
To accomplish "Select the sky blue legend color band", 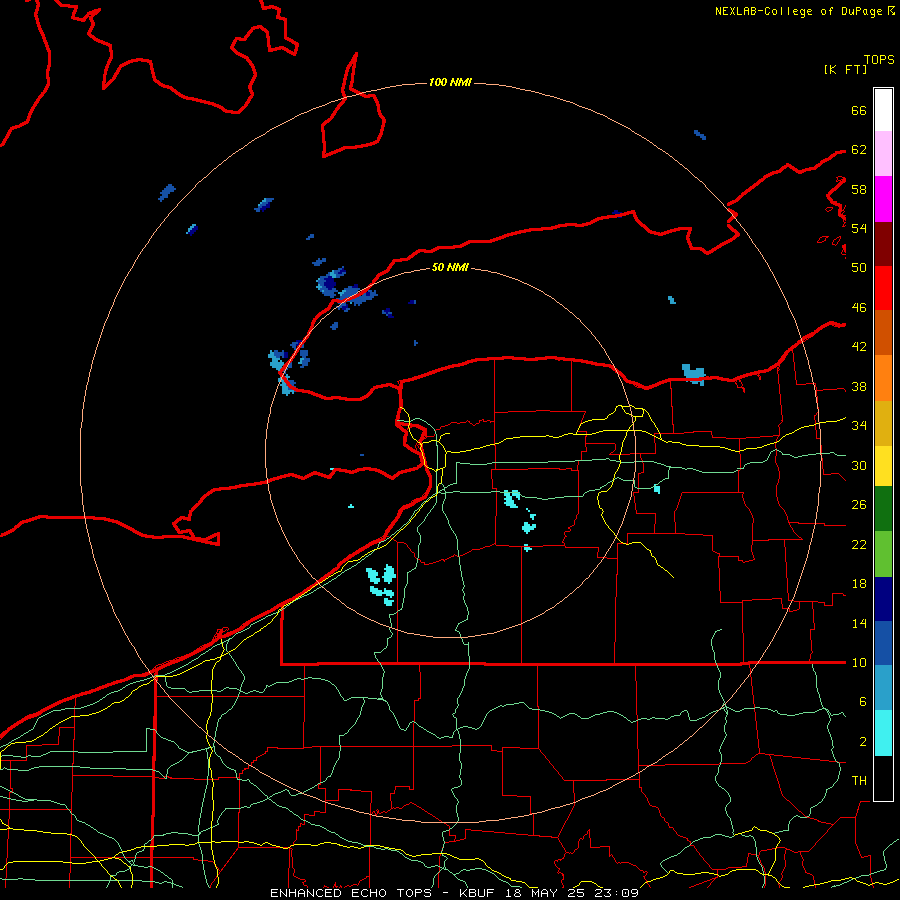I will 883,688.
